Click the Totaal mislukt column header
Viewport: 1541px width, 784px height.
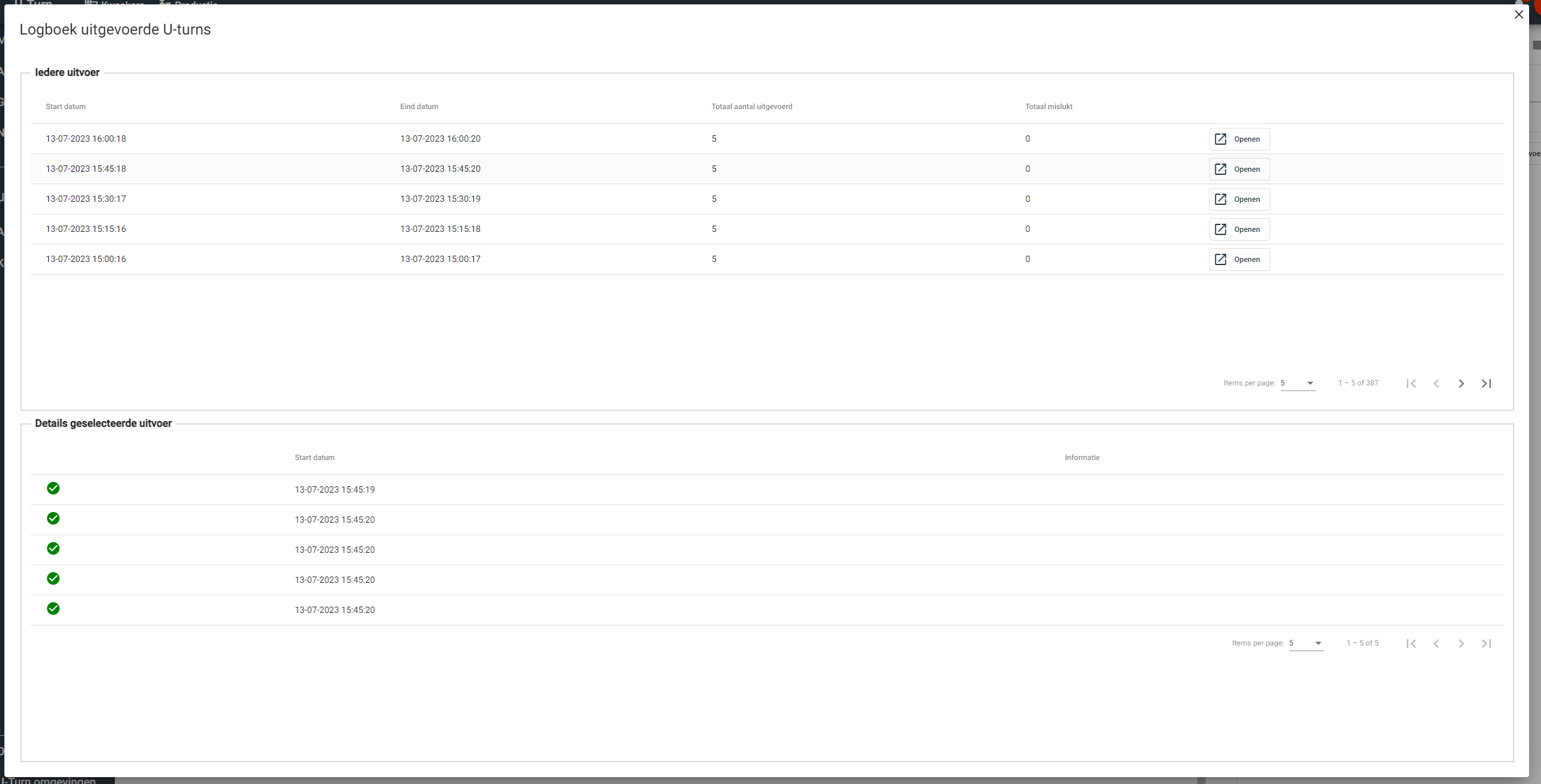[x=1048, y=107]
